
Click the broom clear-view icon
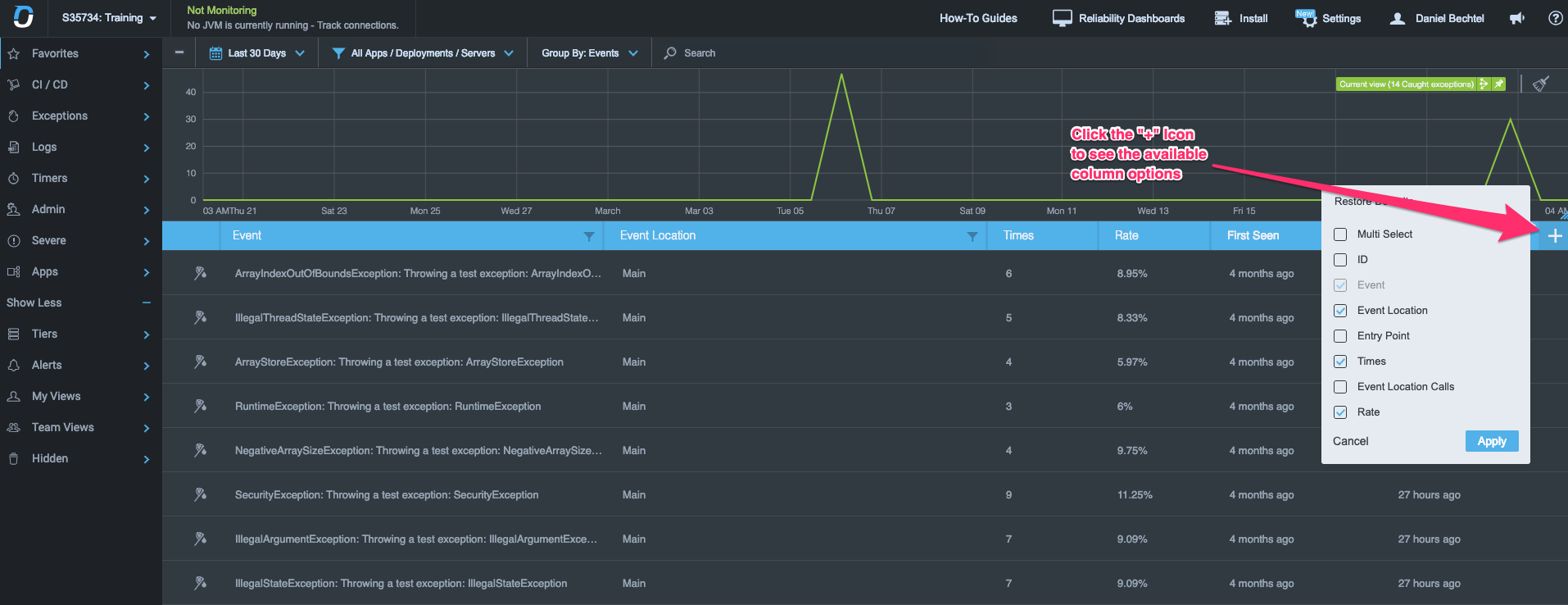[x=1541, y=84]
